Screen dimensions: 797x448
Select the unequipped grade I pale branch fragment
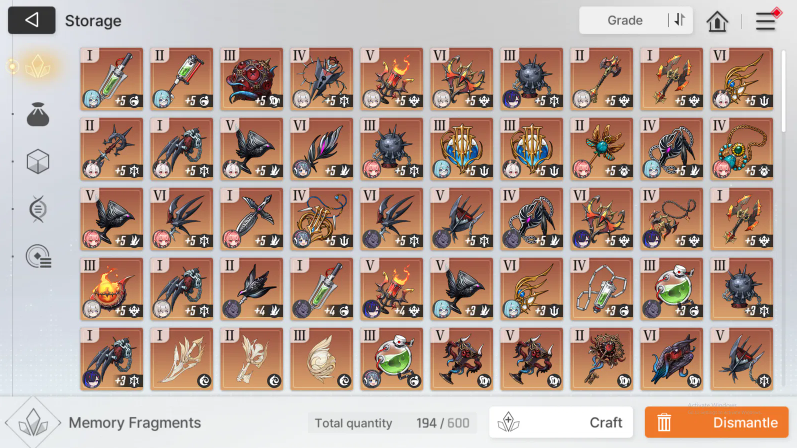(181, 359)
